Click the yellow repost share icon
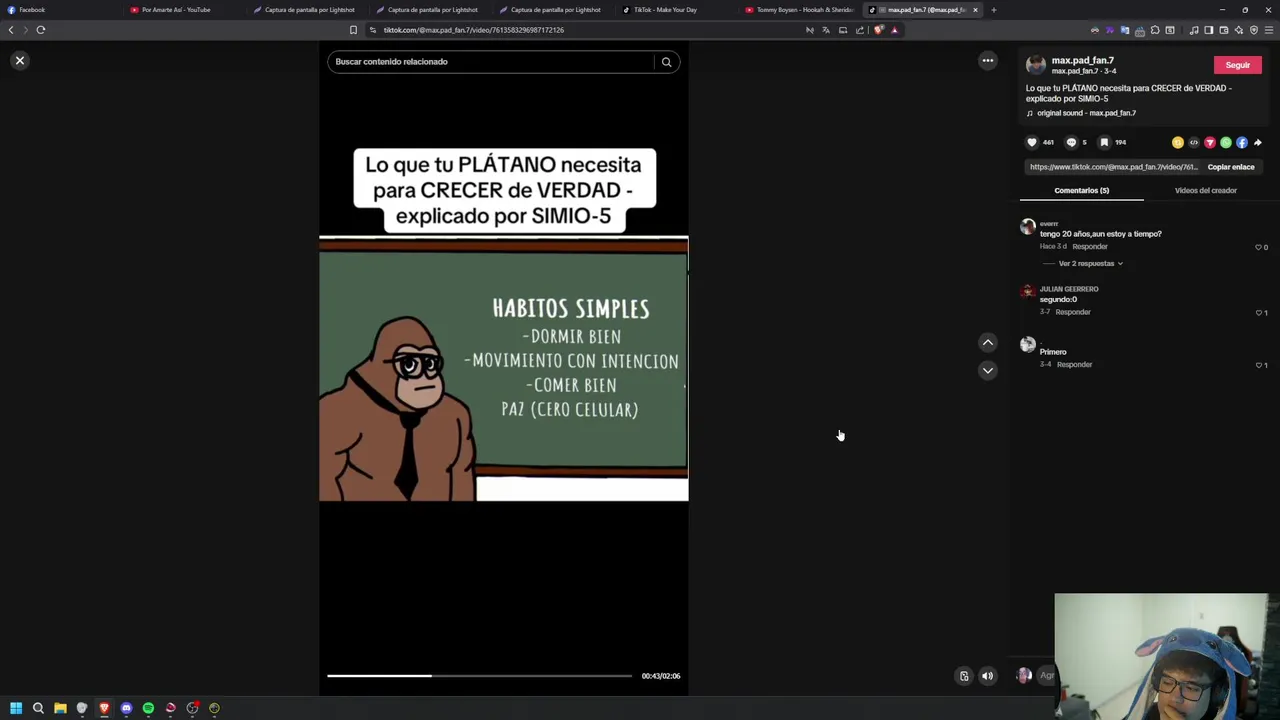This screenshot has height=720, width=1280. pyautogui.click(x=1178, y=143)
